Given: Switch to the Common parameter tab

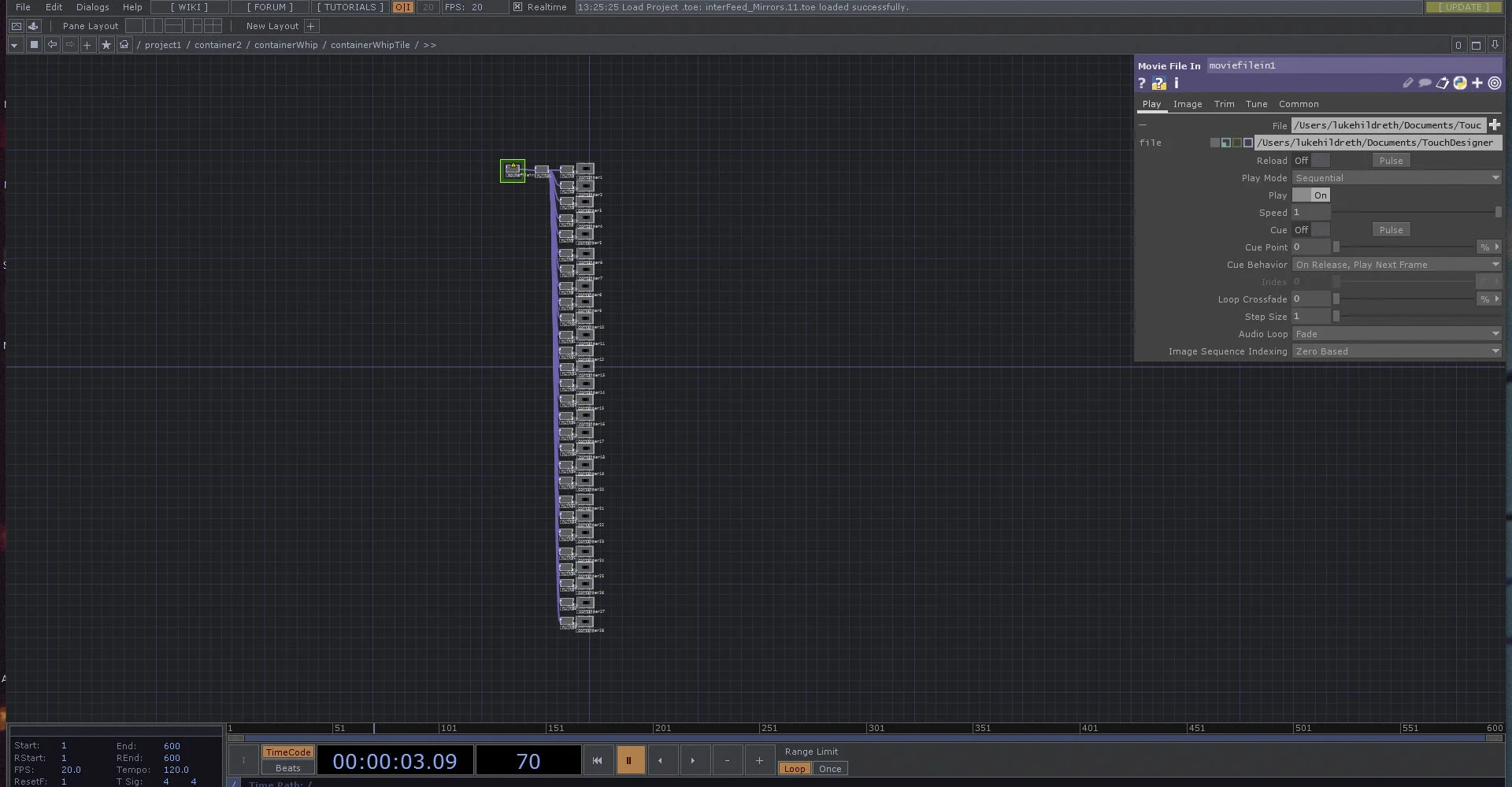Looking at the screenshot, I should [1299, 104].
